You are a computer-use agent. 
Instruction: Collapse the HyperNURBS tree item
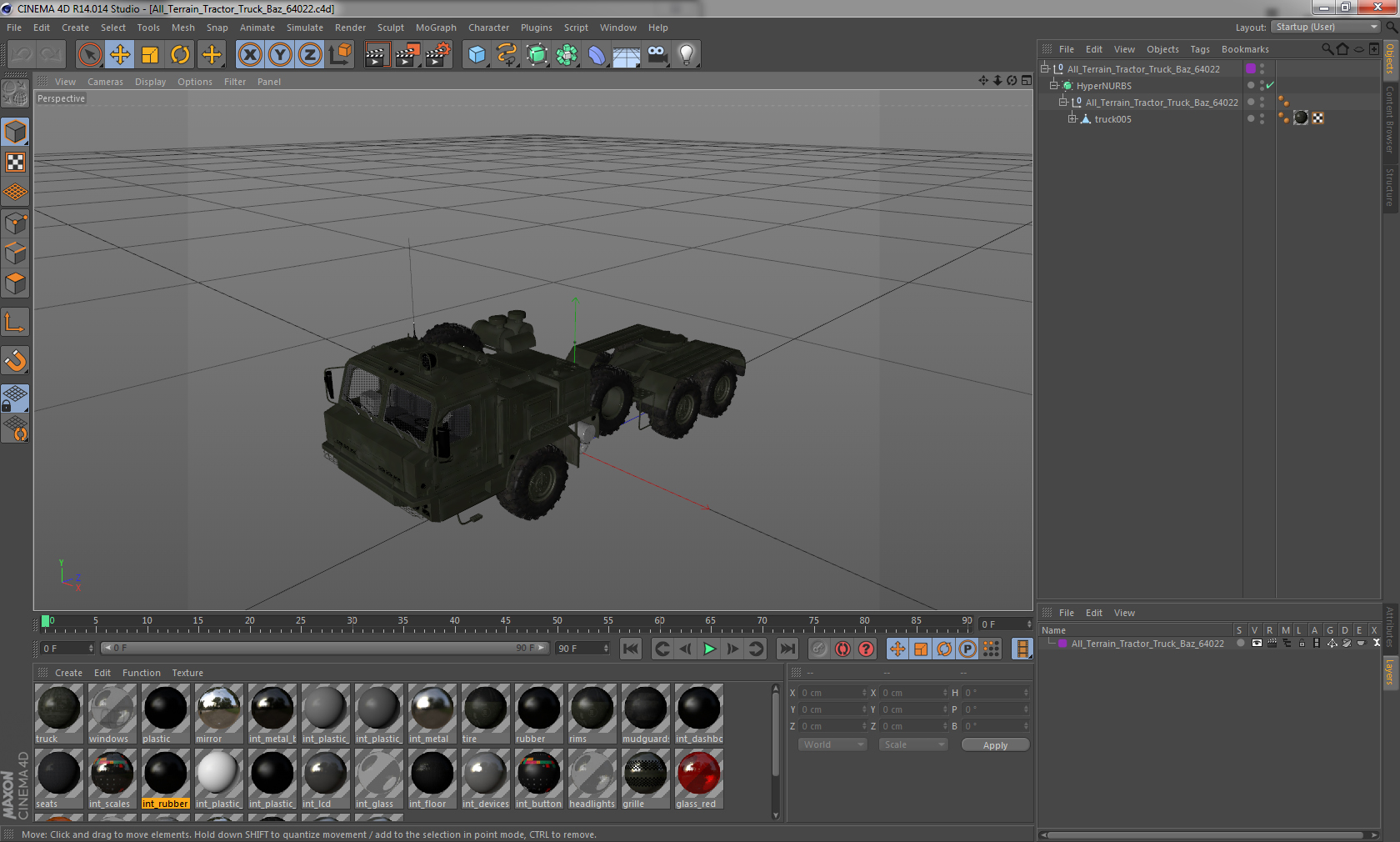tap(1053, 85)
